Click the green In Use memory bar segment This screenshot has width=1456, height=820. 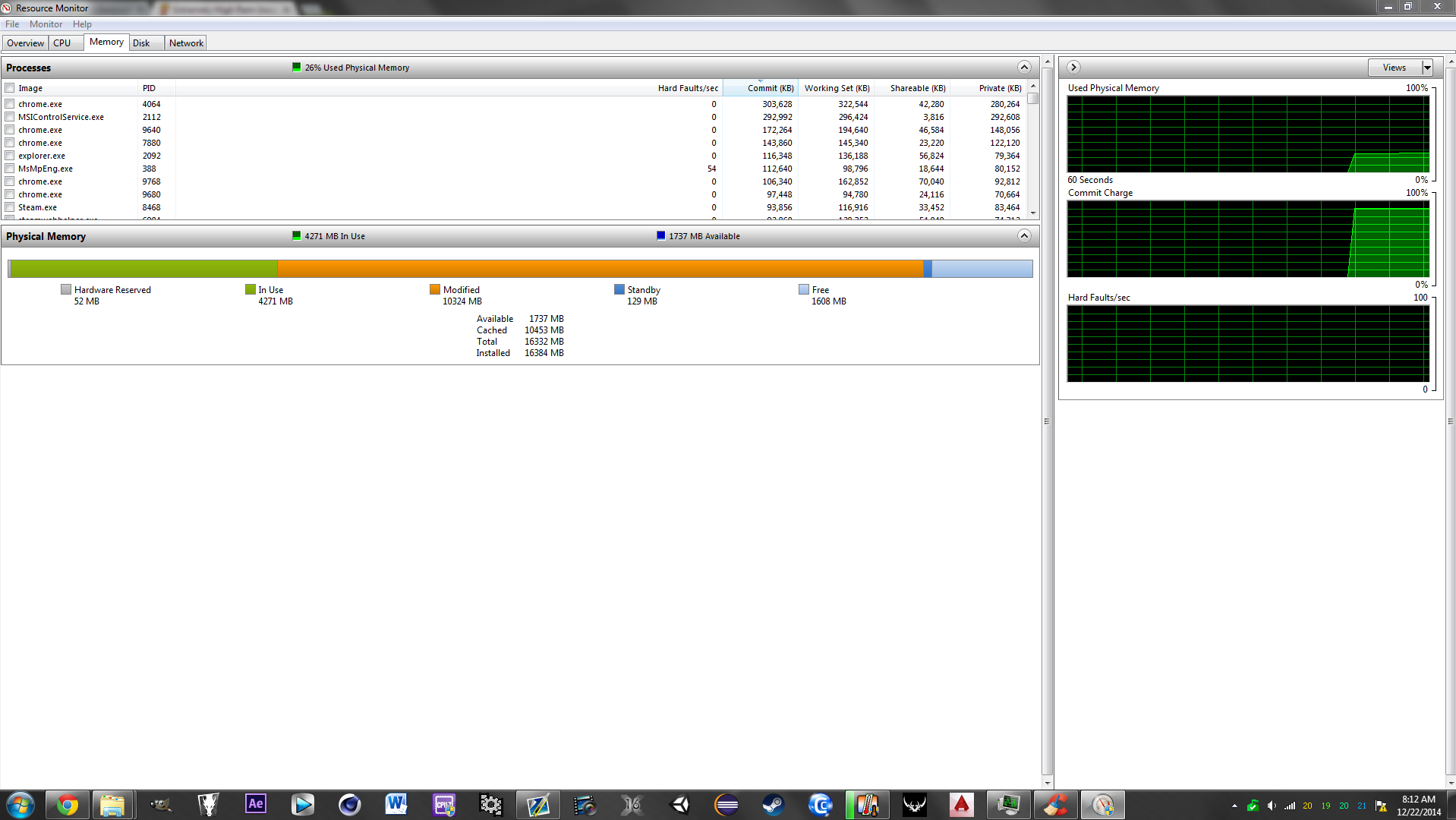tap(144, 269)
